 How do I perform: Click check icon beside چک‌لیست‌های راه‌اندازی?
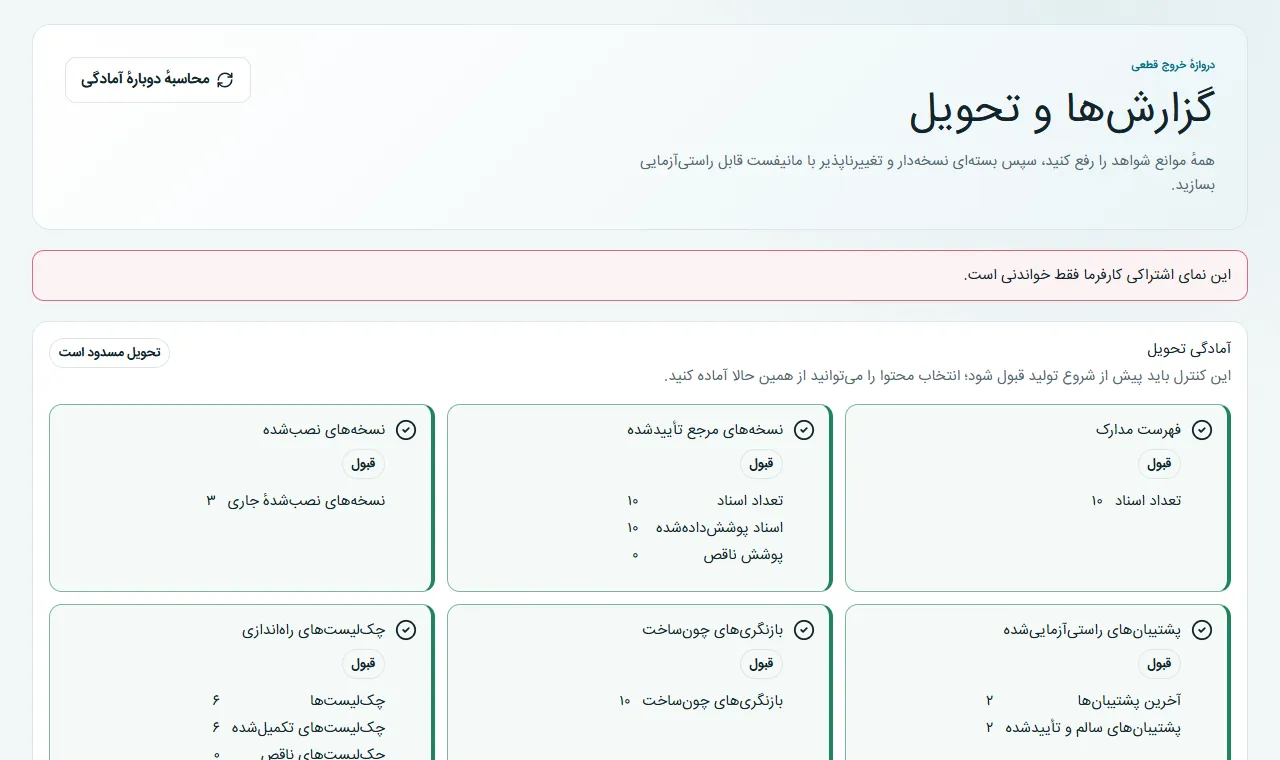pos(406,630)
